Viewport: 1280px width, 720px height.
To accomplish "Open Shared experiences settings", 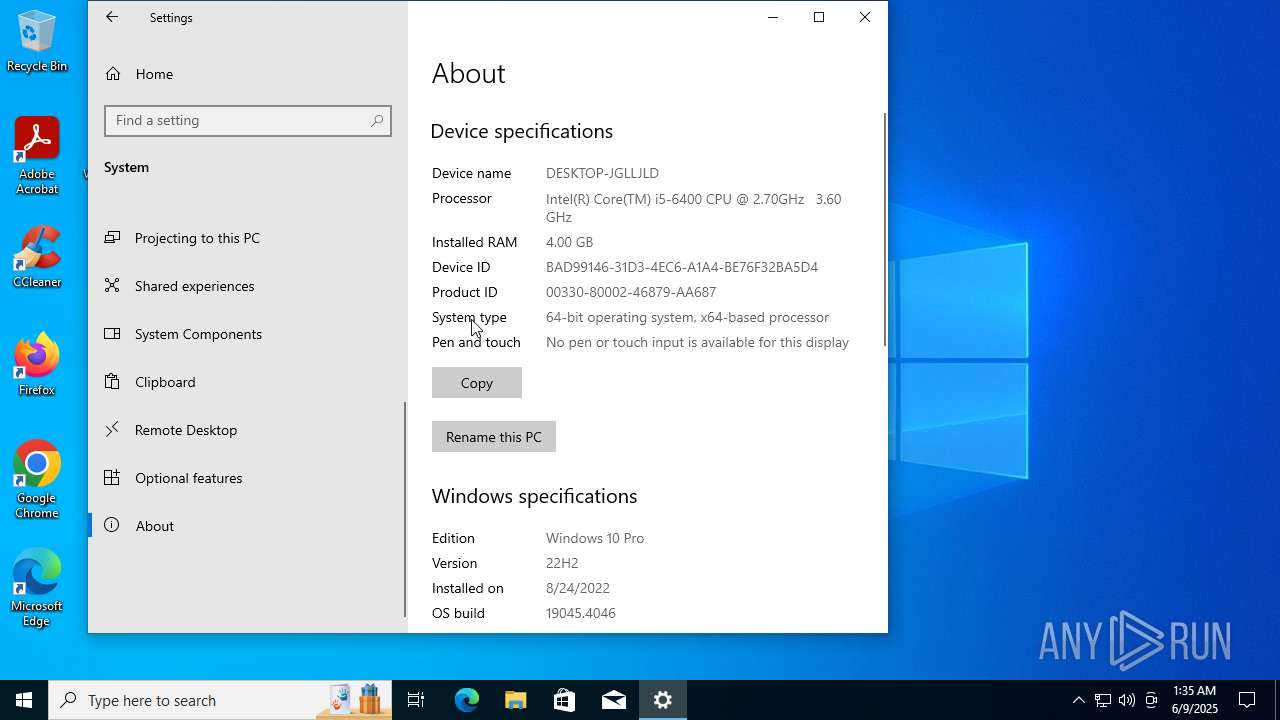I will click(248, 286).
